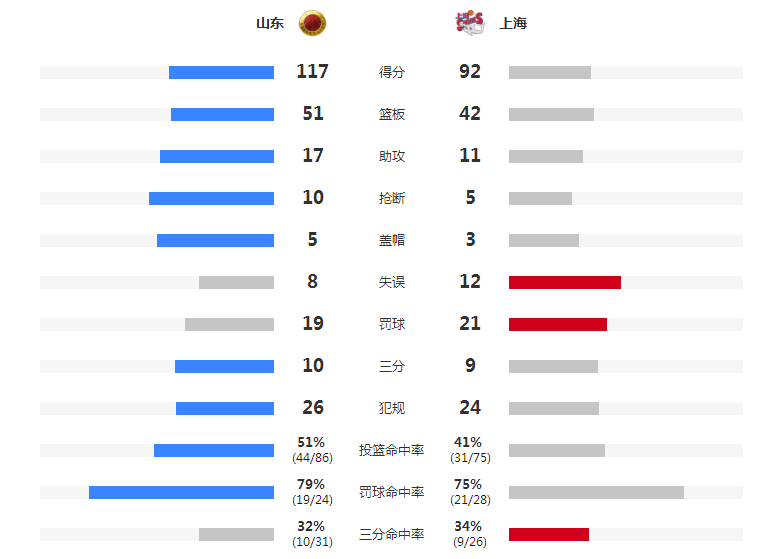Viewport: 770px width, 559px height.
Task: Click the 得分 stat label
Action: coord(392,72)
